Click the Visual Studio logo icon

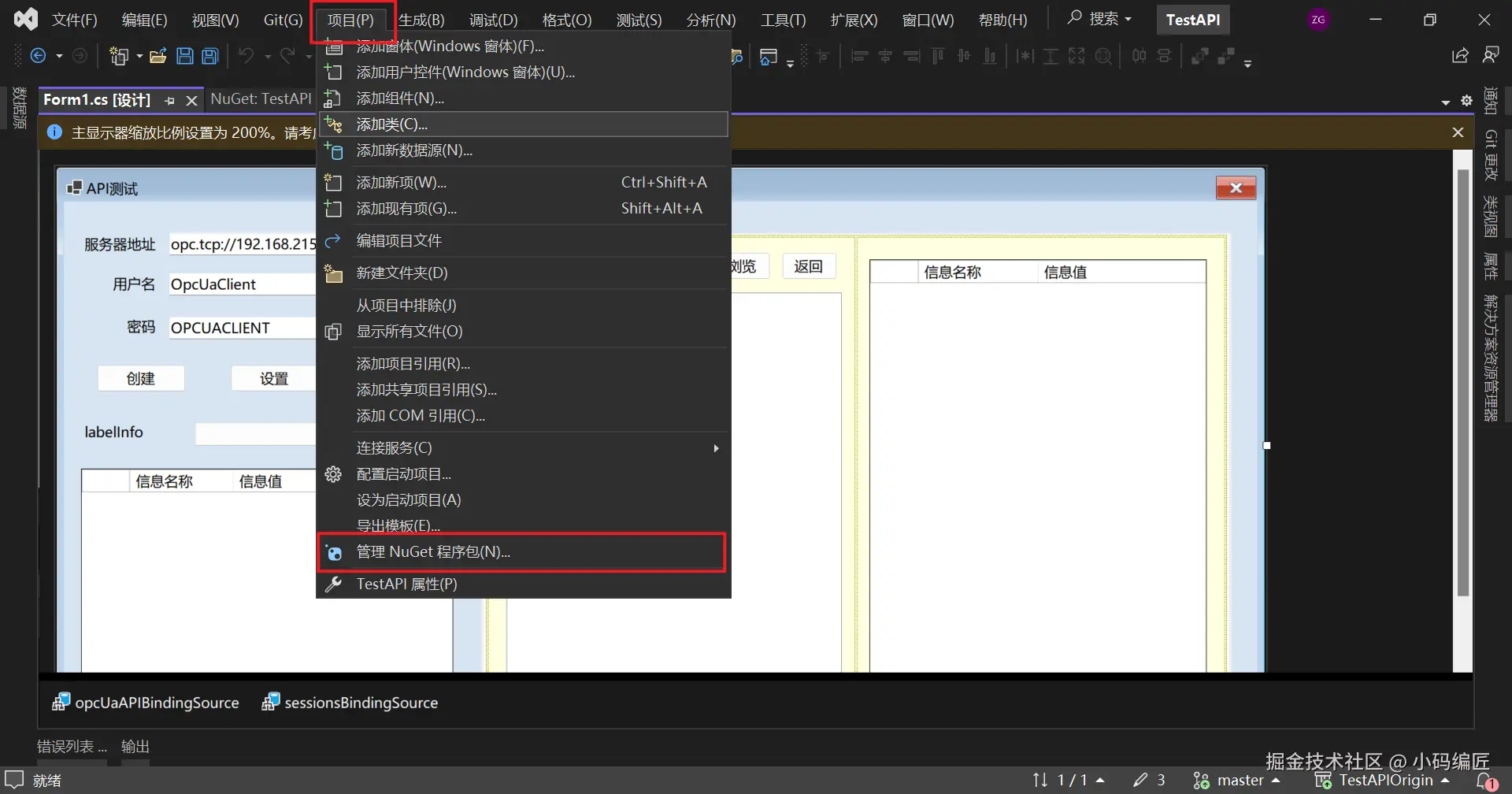click(x=26, y=19)
